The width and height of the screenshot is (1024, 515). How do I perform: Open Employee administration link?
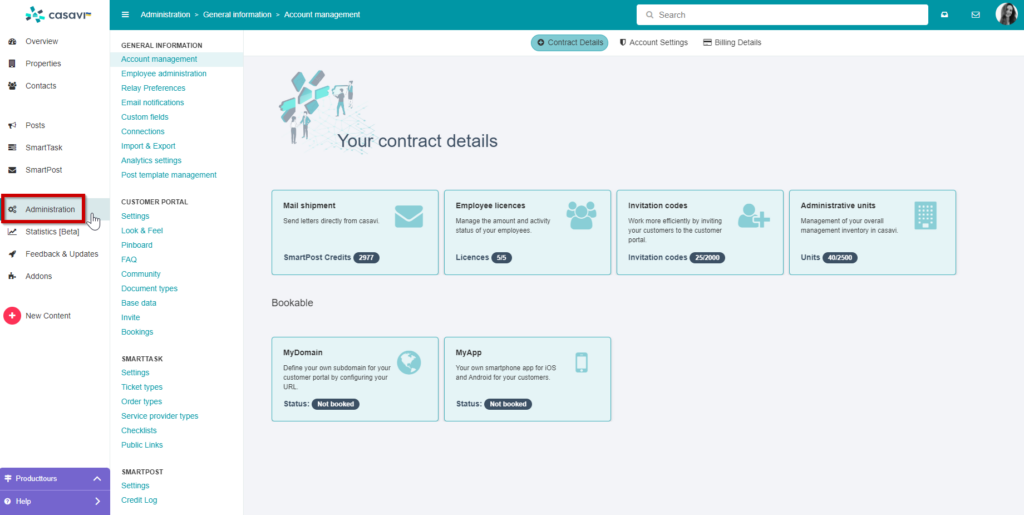(164, 74)
